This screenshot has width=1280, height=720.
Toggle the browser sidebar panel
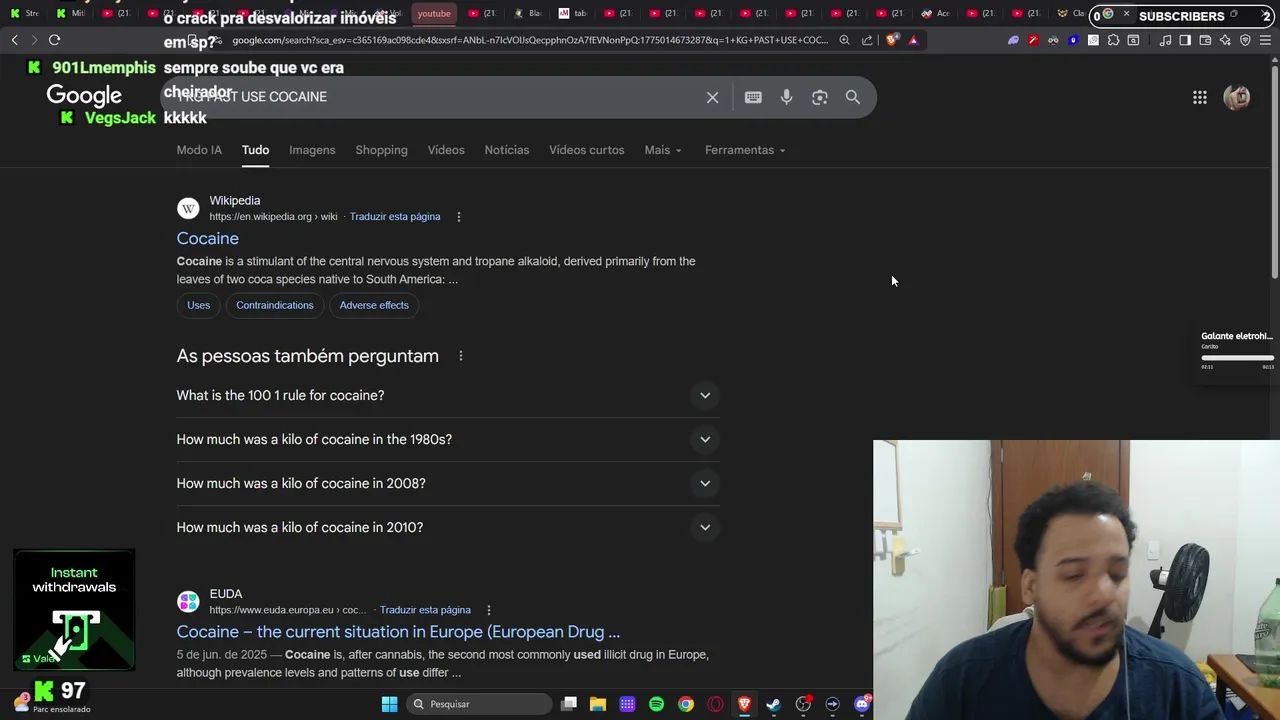pos(1185,40)
